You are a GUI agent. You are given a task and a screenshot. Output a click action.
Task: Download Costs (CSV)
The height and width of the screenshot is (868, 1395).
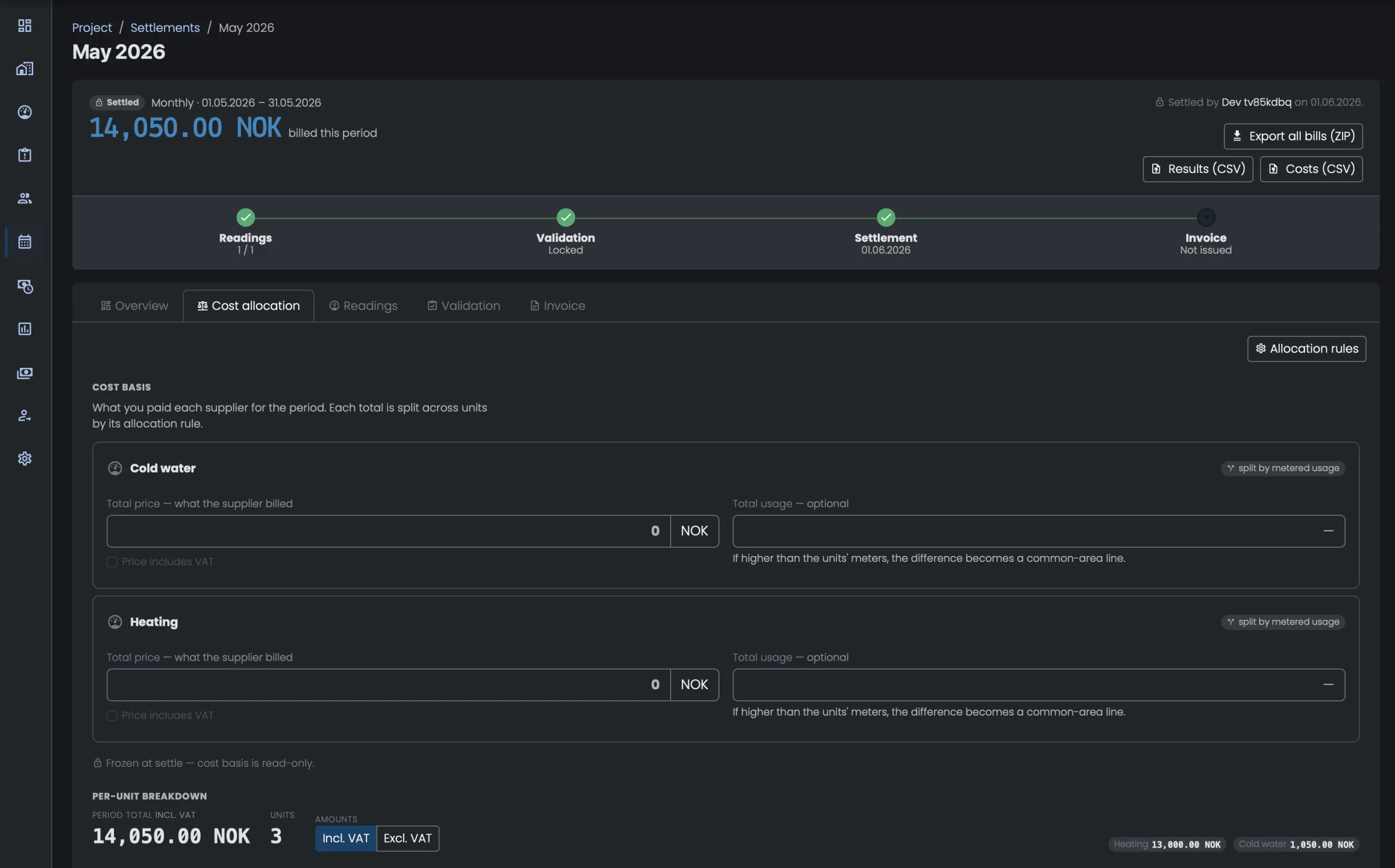[1311, 169]
